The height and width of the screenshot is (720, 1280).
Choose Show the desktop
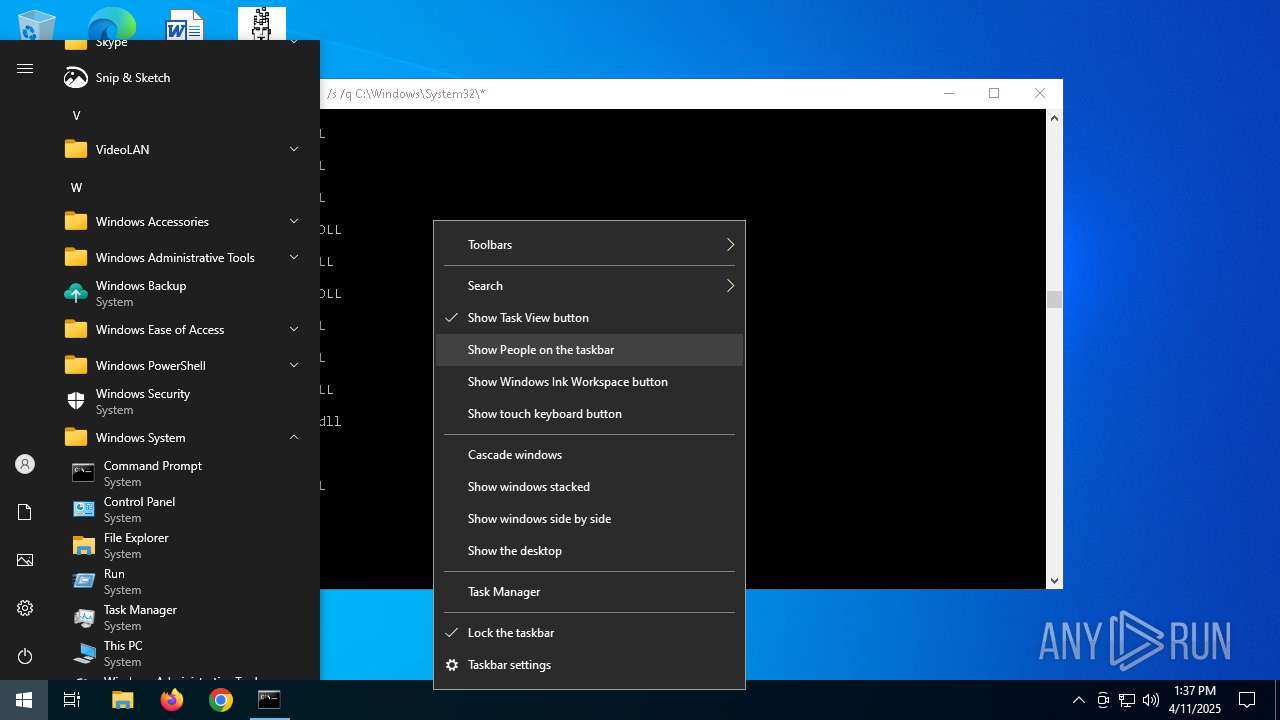pos(590,551)
